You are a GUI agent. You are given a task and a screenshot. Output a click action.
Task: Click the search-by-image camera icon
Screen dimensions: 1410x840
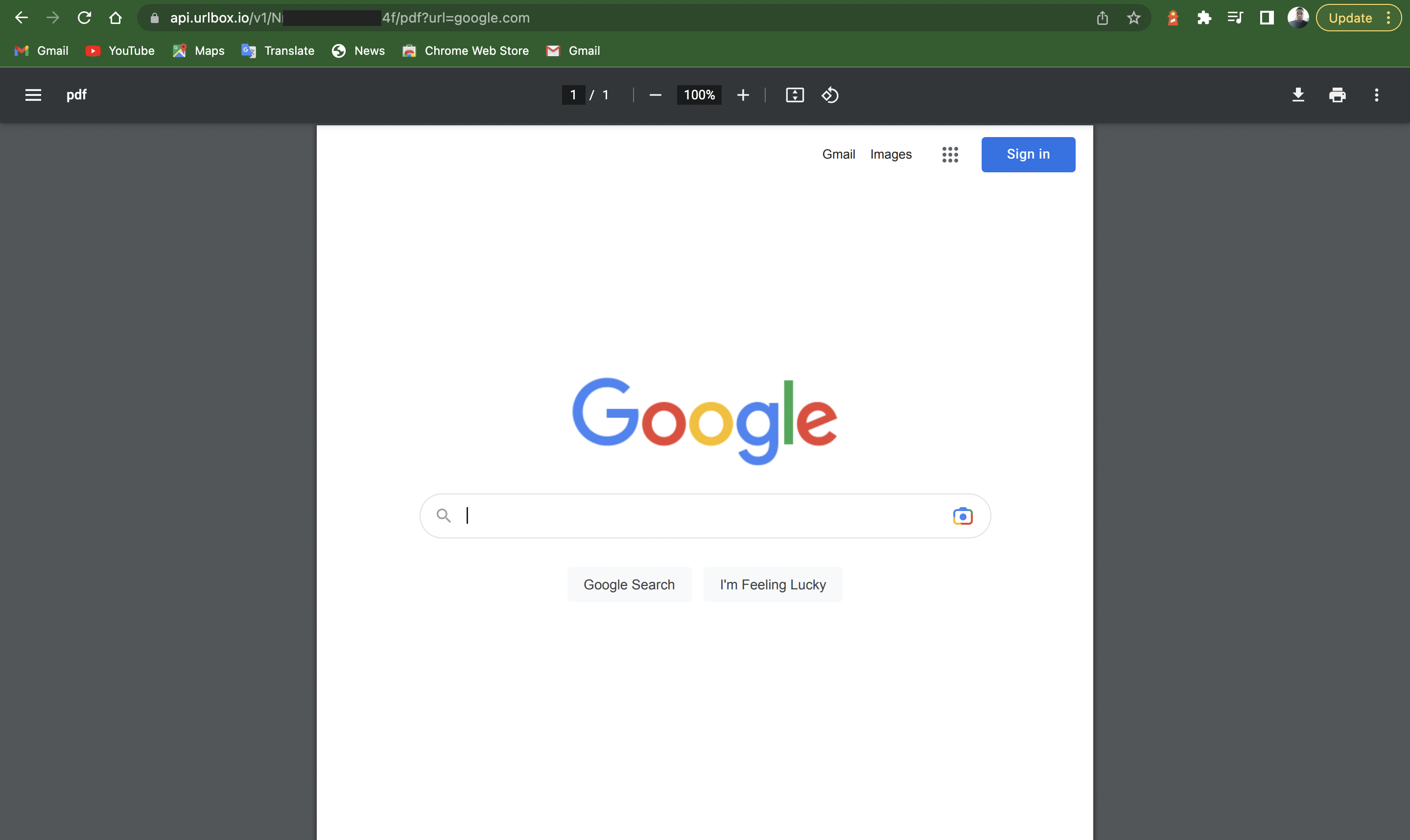[x=963, y=515]
